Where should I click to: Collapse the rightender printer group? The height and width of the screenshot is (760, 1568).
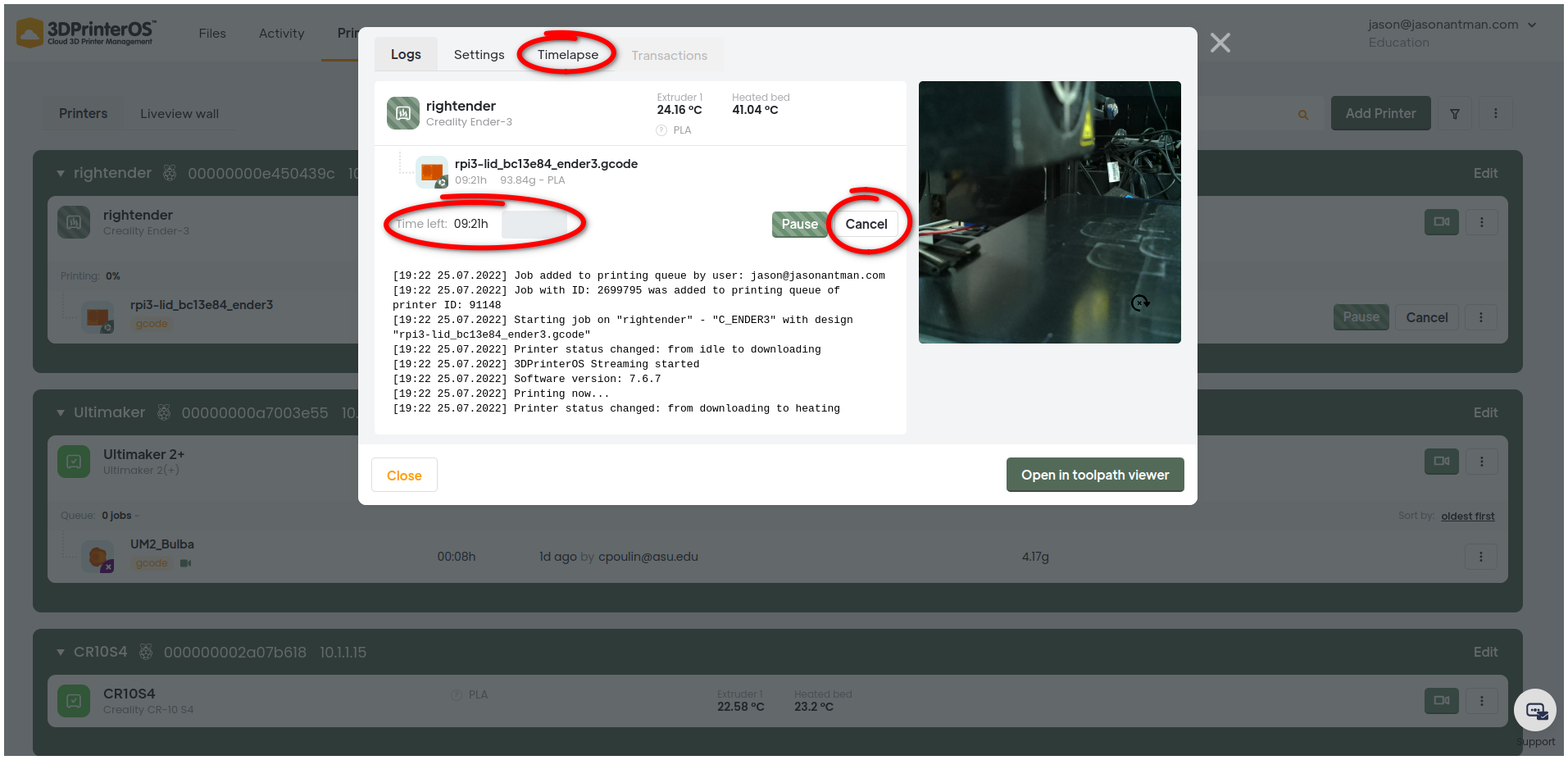61,174
